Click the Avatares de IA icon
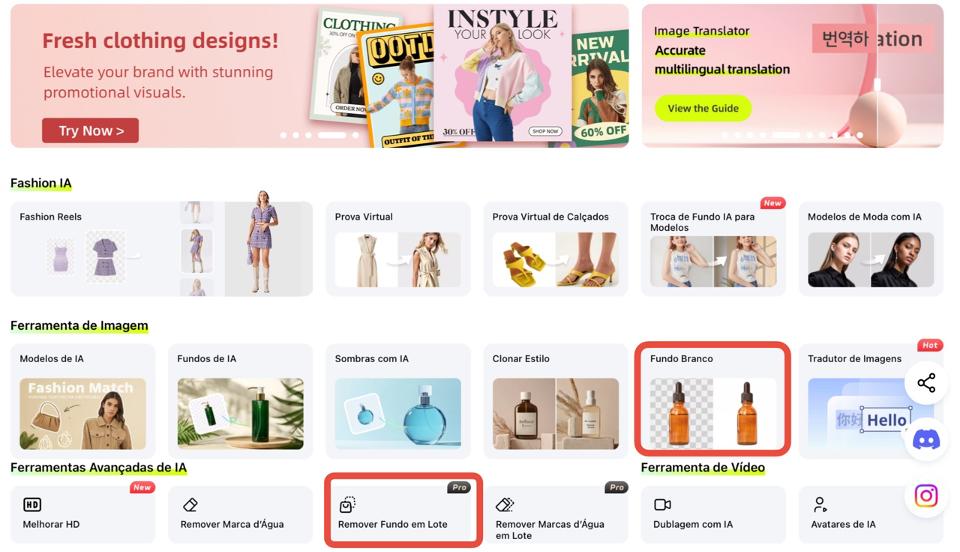960x552 pixels. tap(820, 504)
